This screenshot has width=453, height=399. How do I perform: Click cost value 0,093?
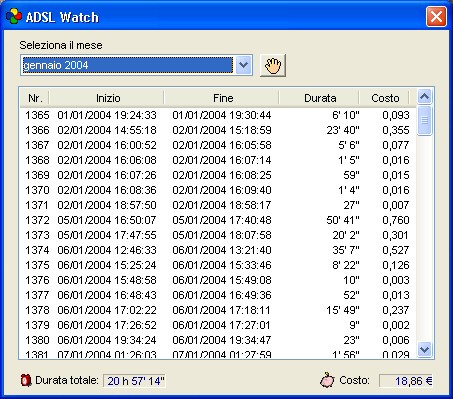pyautogui.click(x=396, y=115)
